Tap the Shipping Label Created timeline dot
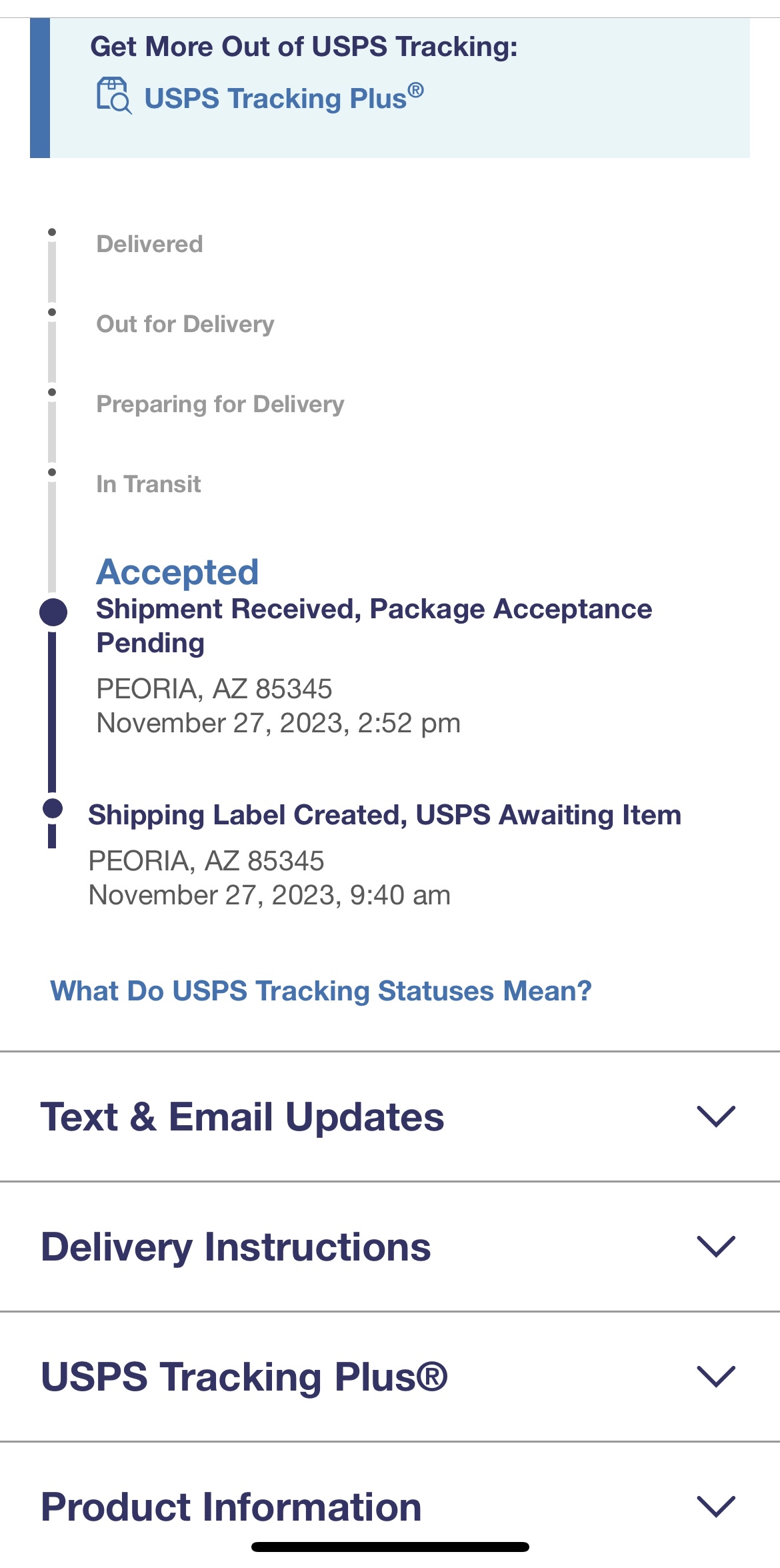 [53, 808]
